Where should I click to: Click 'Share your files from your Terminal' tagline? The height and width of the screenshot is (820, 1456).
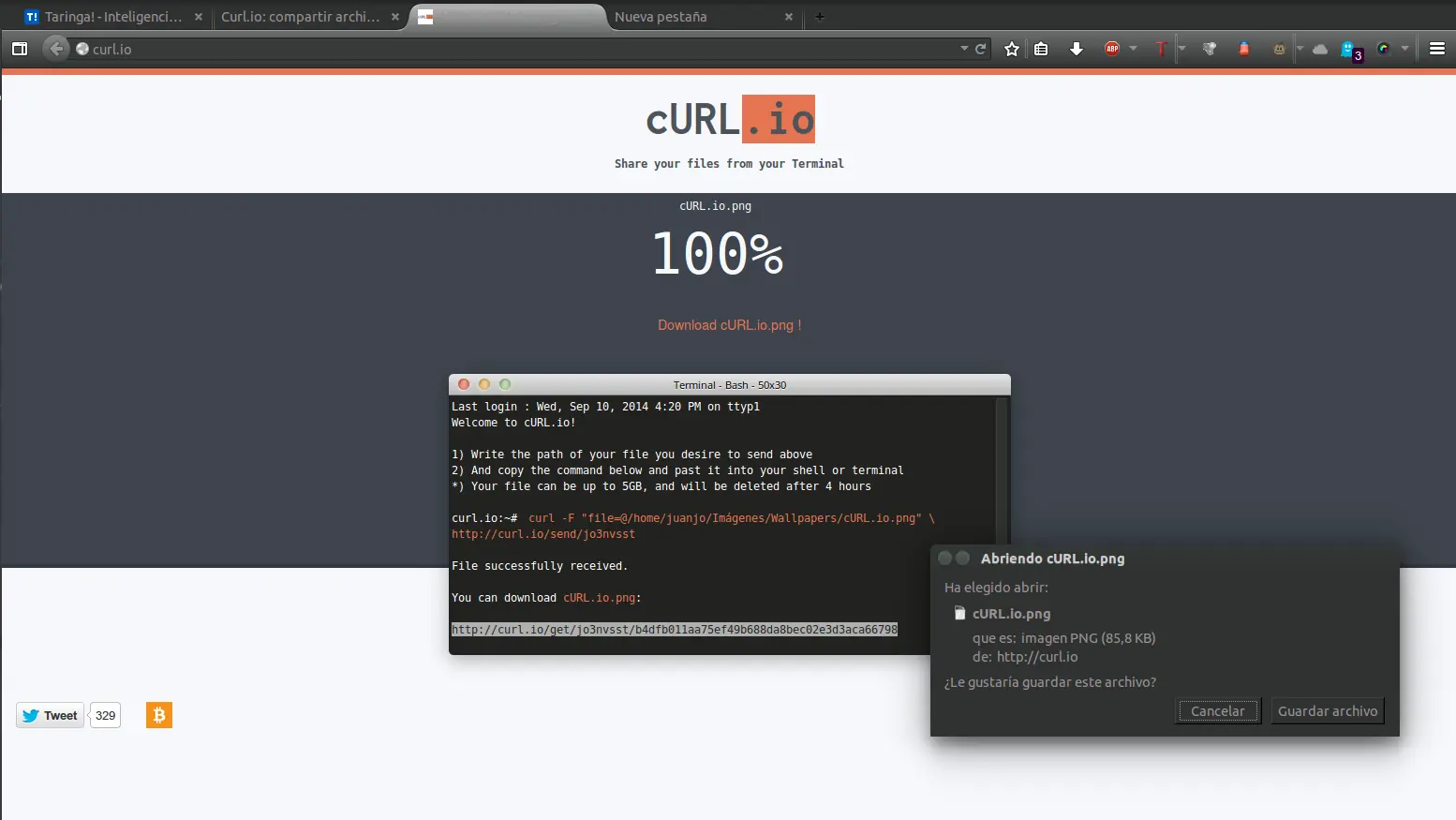pos(729,163)
